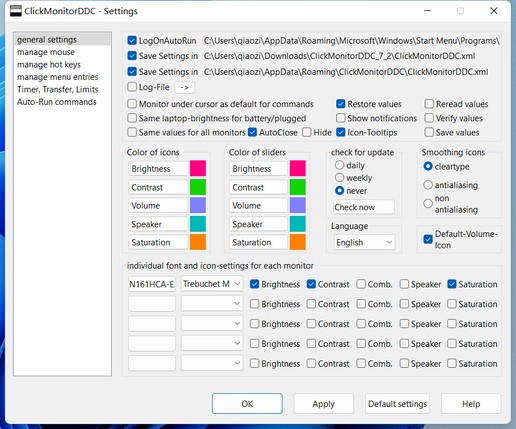Image resolution: width=516 pixels, height=429 pixels.
Task: Uncheck Default-Volume-Icon
Action: 428,239
